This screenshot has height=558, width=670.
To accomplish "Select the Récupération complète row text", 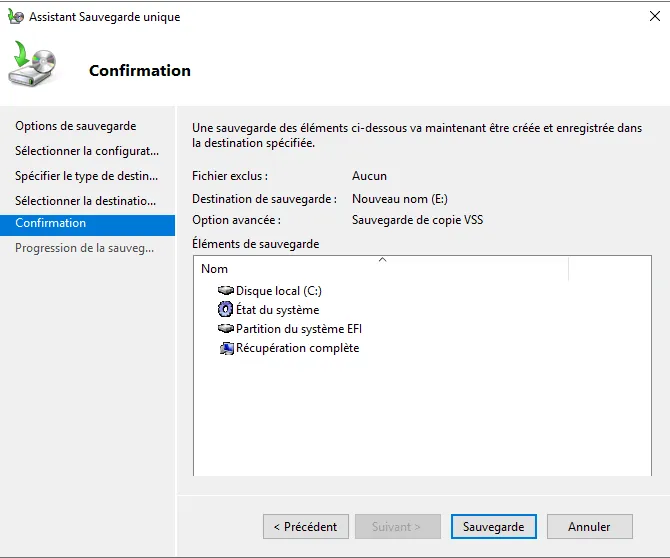I will point(297,348).
